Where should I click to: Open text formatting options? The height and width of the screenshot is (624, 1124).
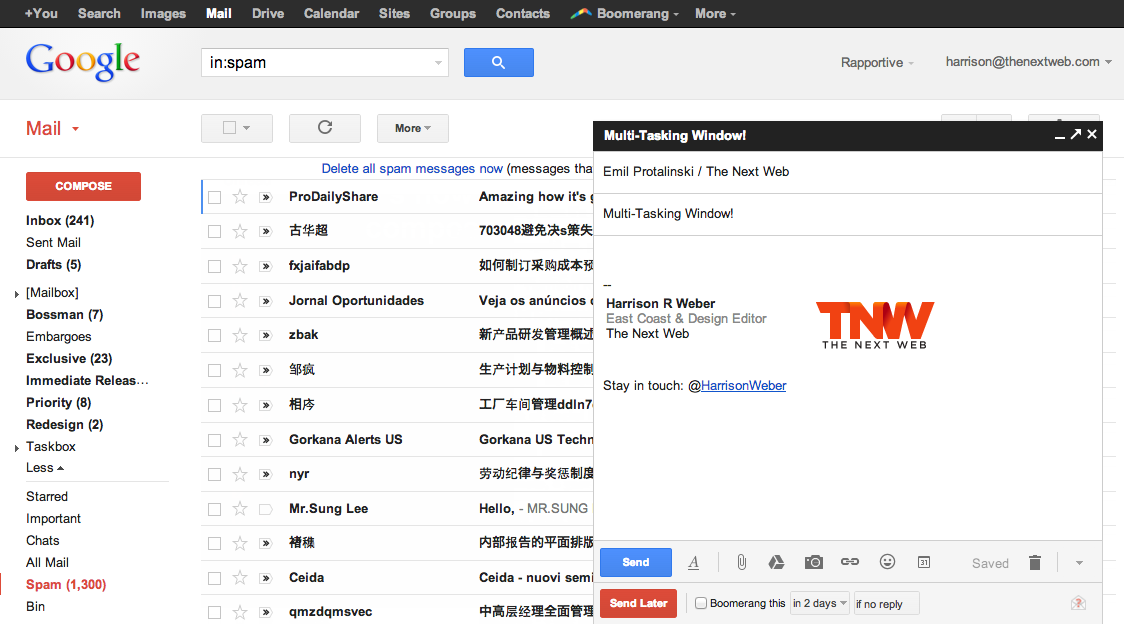click(x=694, y=562)
